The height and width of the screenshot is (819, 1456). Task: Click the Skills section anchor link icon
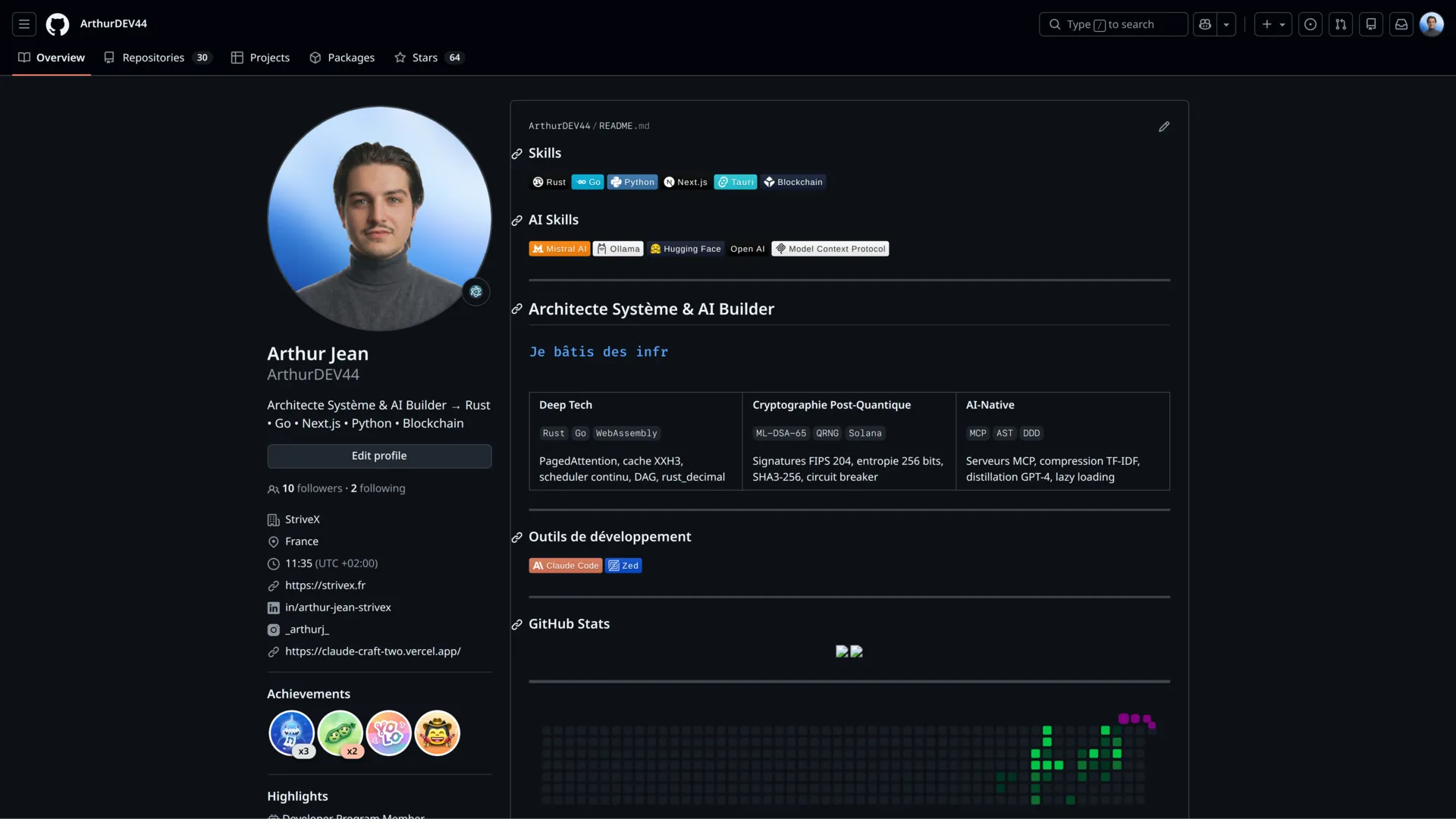click(x=516, y=154)
